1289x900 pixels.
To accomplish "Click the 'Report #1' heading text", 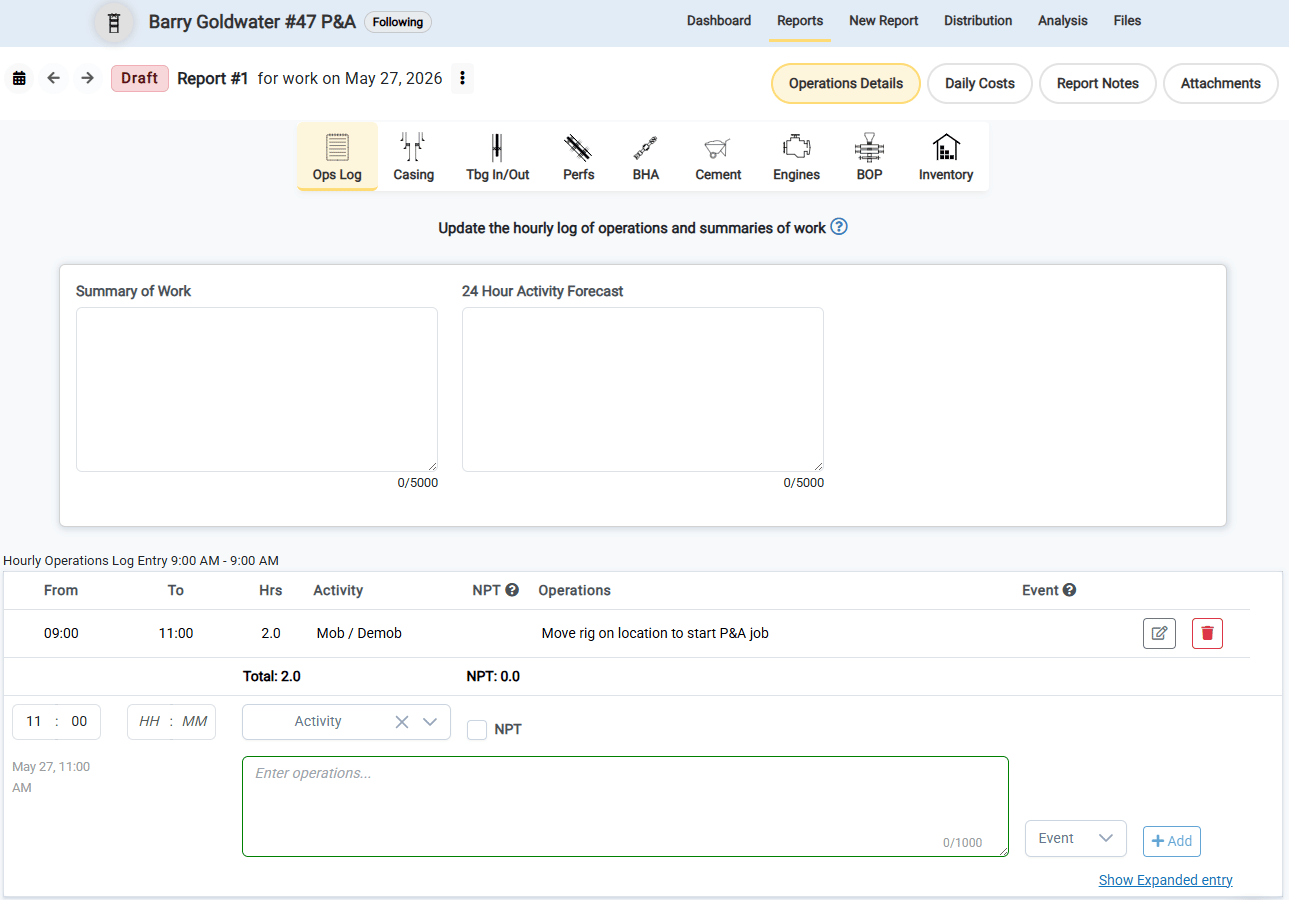I will [213, 78].
